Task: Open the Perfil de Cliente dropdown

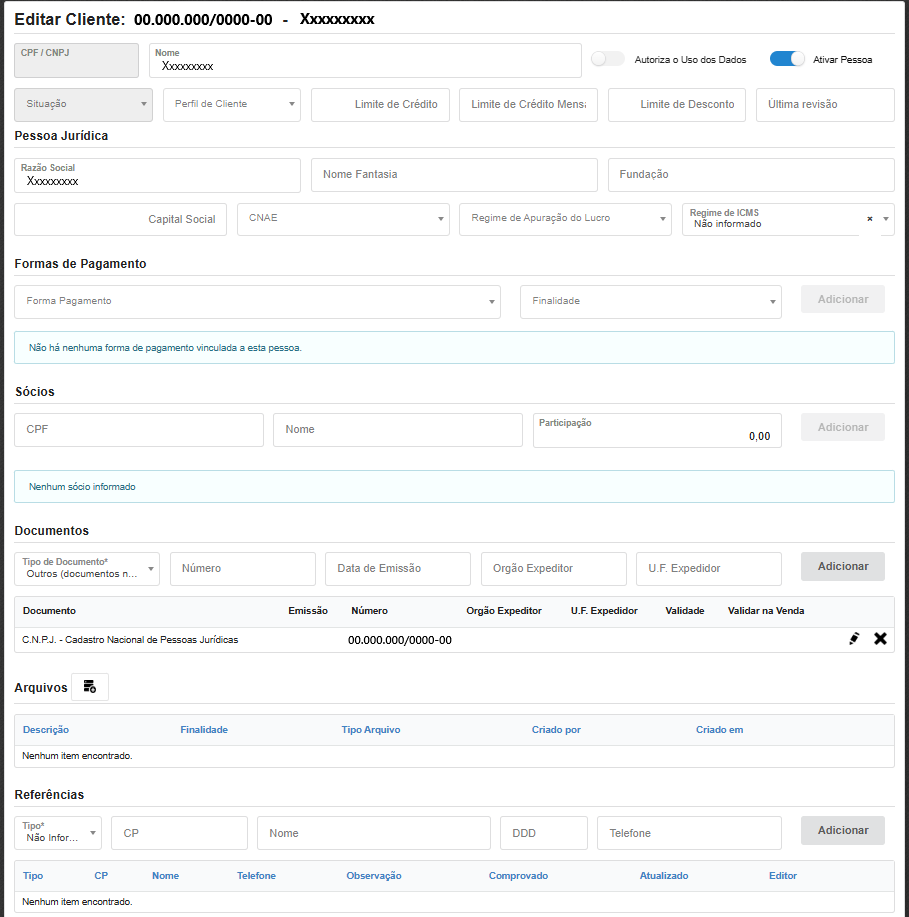Action: (232, 104)
